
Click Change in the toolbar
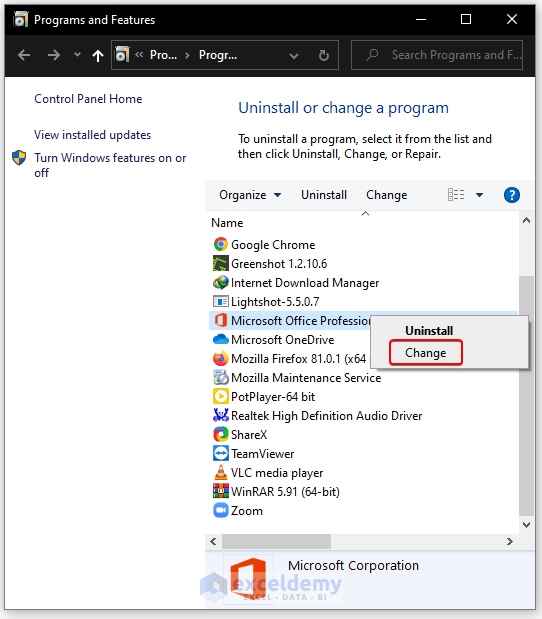tap(386, 195)
